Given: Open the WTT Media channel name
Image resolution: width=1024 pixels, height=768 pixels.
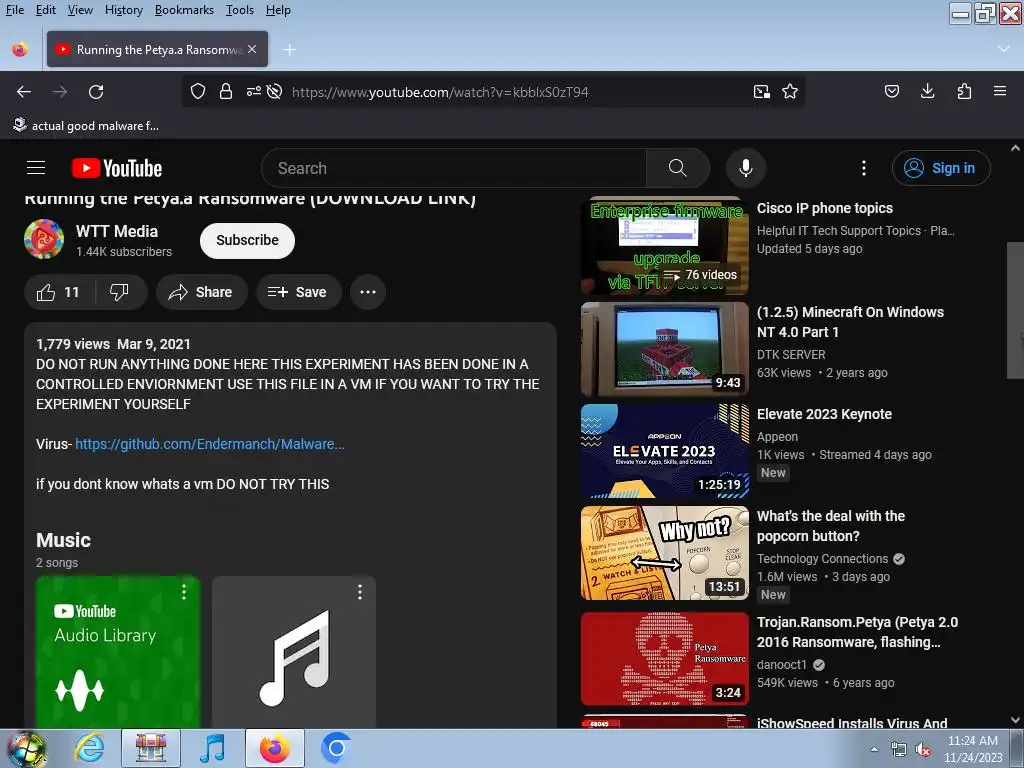Looking at the screenshot, I should [x=117, y=231].
